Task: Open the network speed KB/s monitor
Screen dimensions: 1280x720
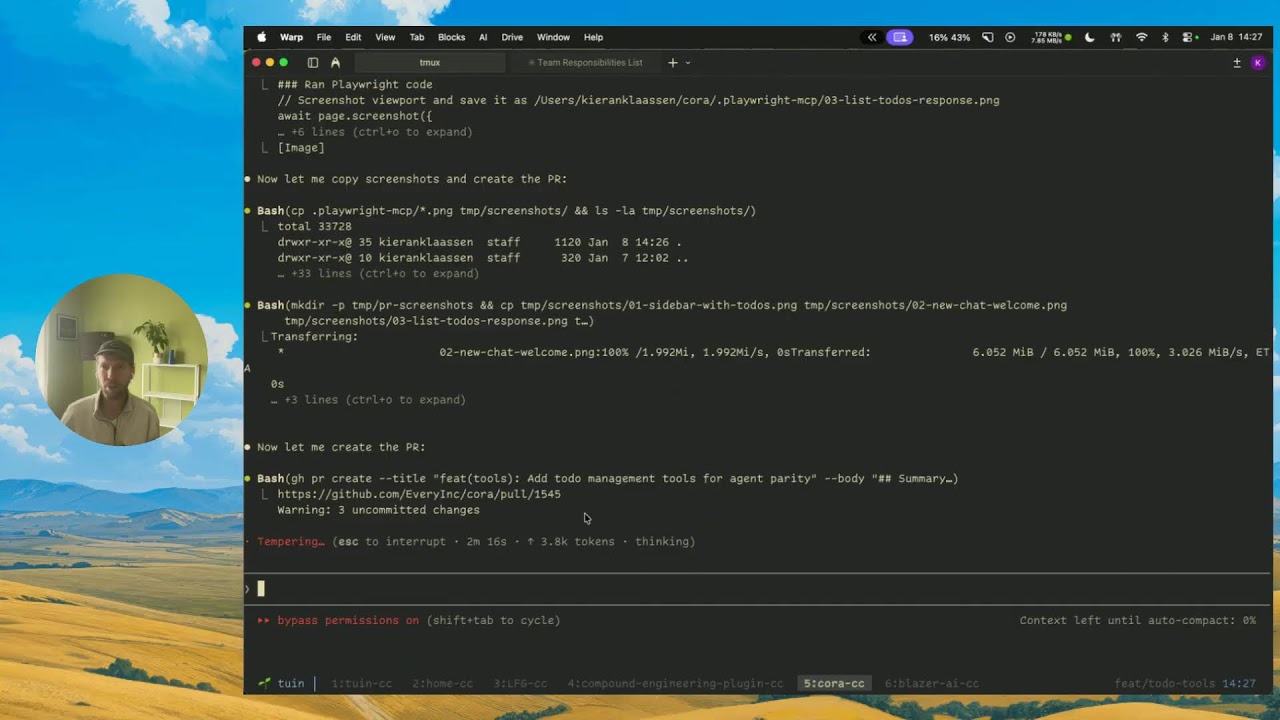Action: [1051, 37]
